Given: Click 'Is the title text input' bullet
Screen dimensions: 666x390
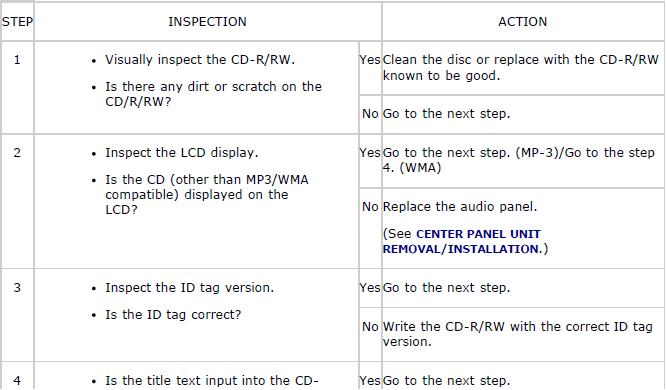Looking at the screenshot, I should point(212,381).
